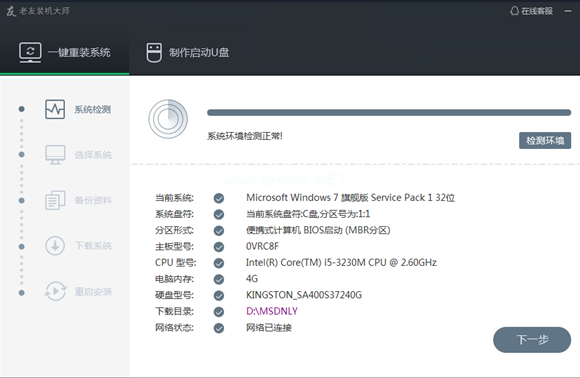Click the 检测环境 button
The width and height of the screenshot is (580, 378).
pos(545,141)
